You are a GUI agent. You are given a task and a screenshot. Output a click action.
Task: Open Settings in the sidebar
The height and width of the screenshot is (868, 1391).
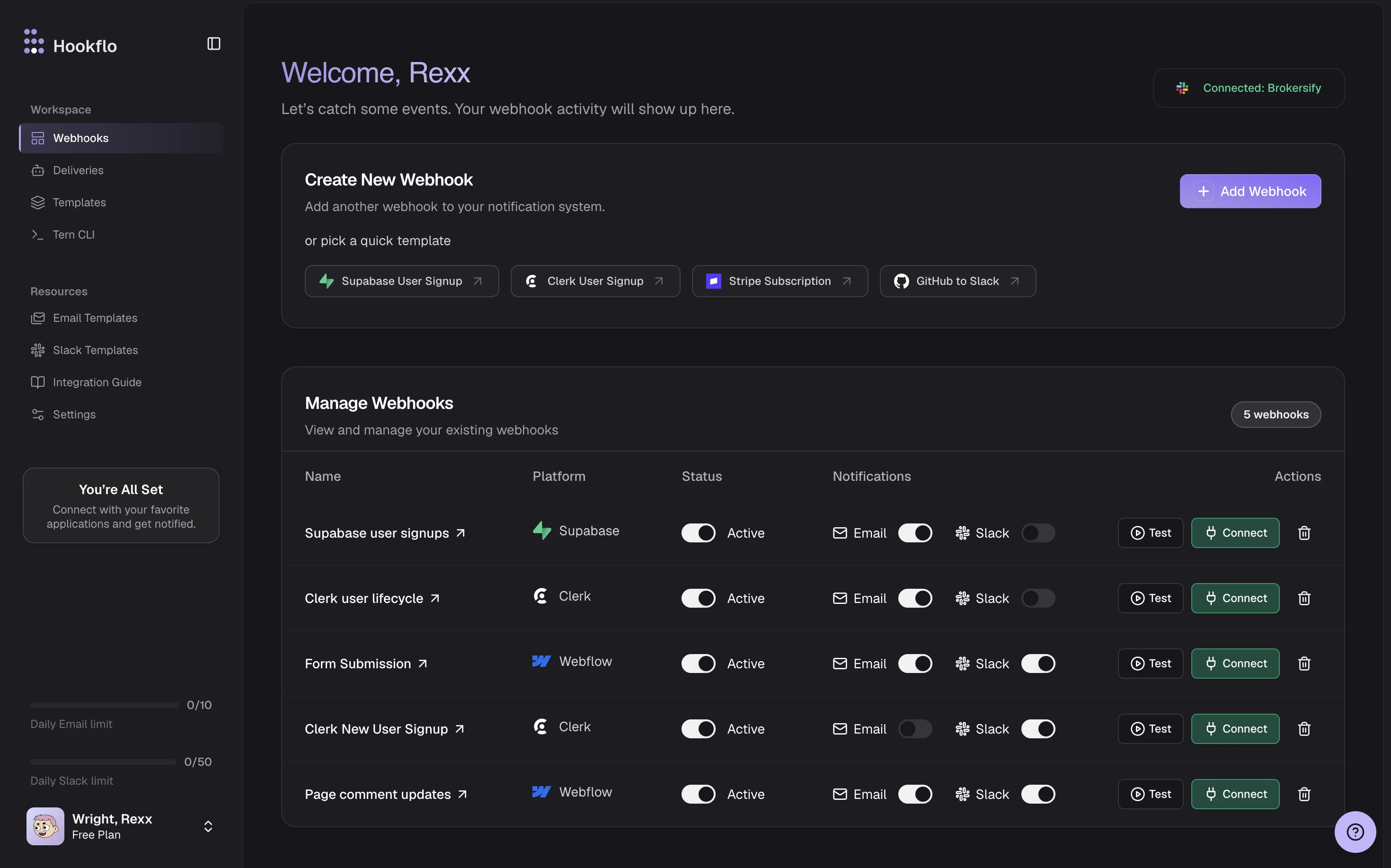(x=121, y=415)
